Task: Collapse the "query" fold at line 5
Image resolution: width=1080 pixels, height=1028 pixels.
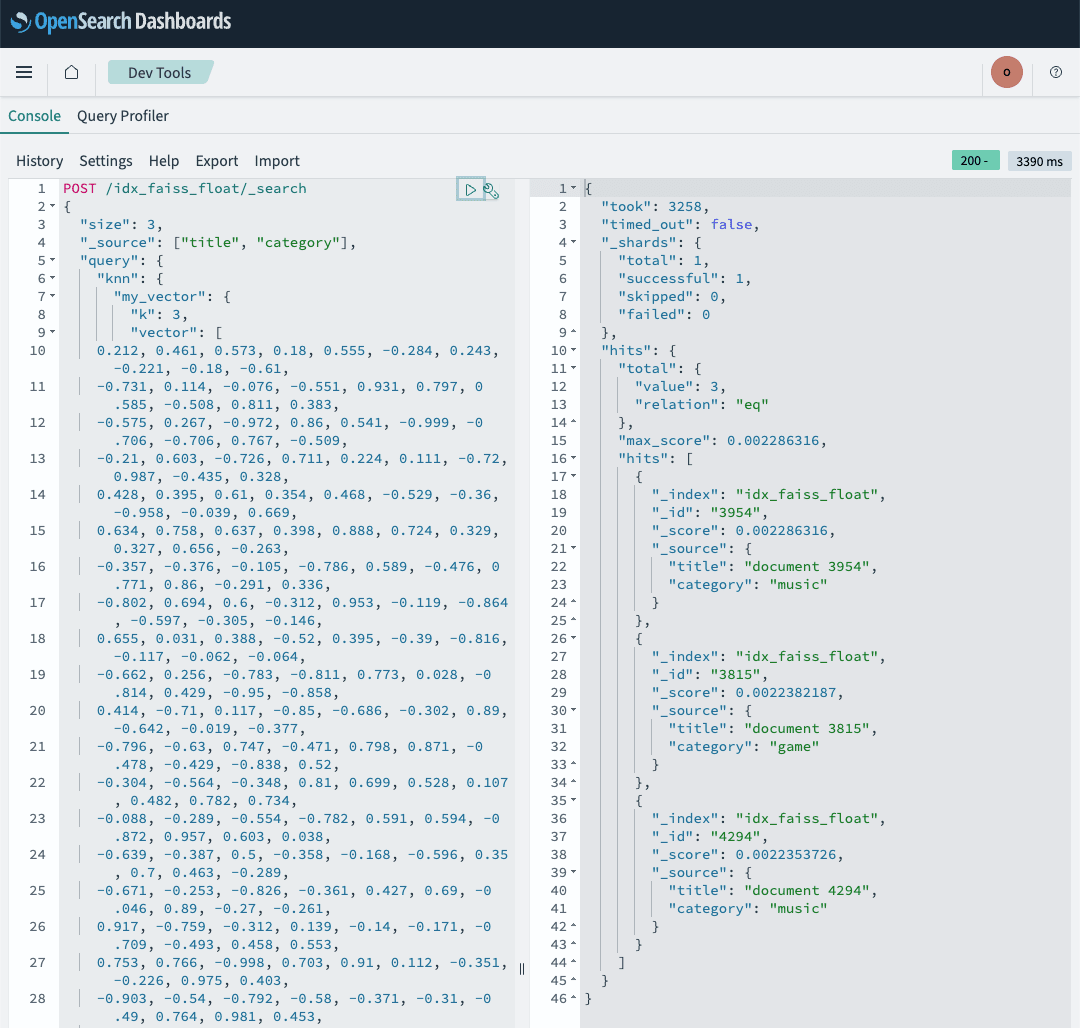Action: 53,260
